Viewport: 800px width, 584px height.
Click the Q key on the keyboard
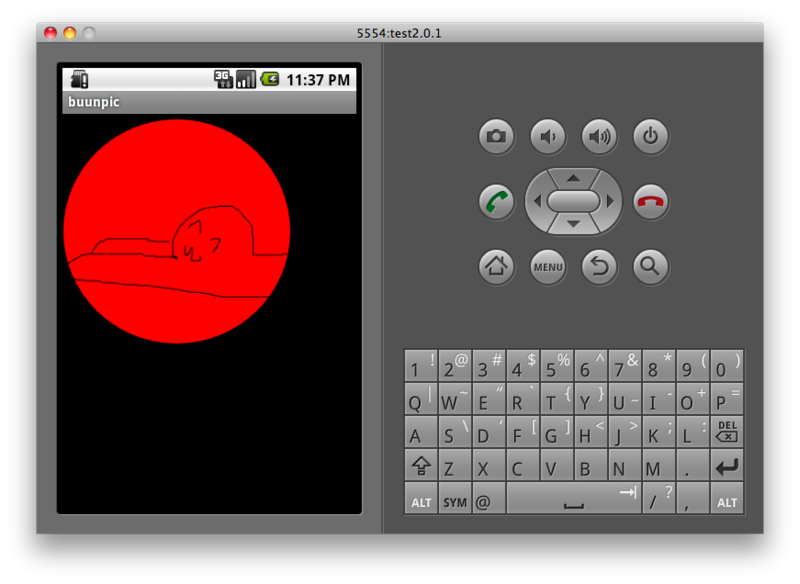point(421,399)
